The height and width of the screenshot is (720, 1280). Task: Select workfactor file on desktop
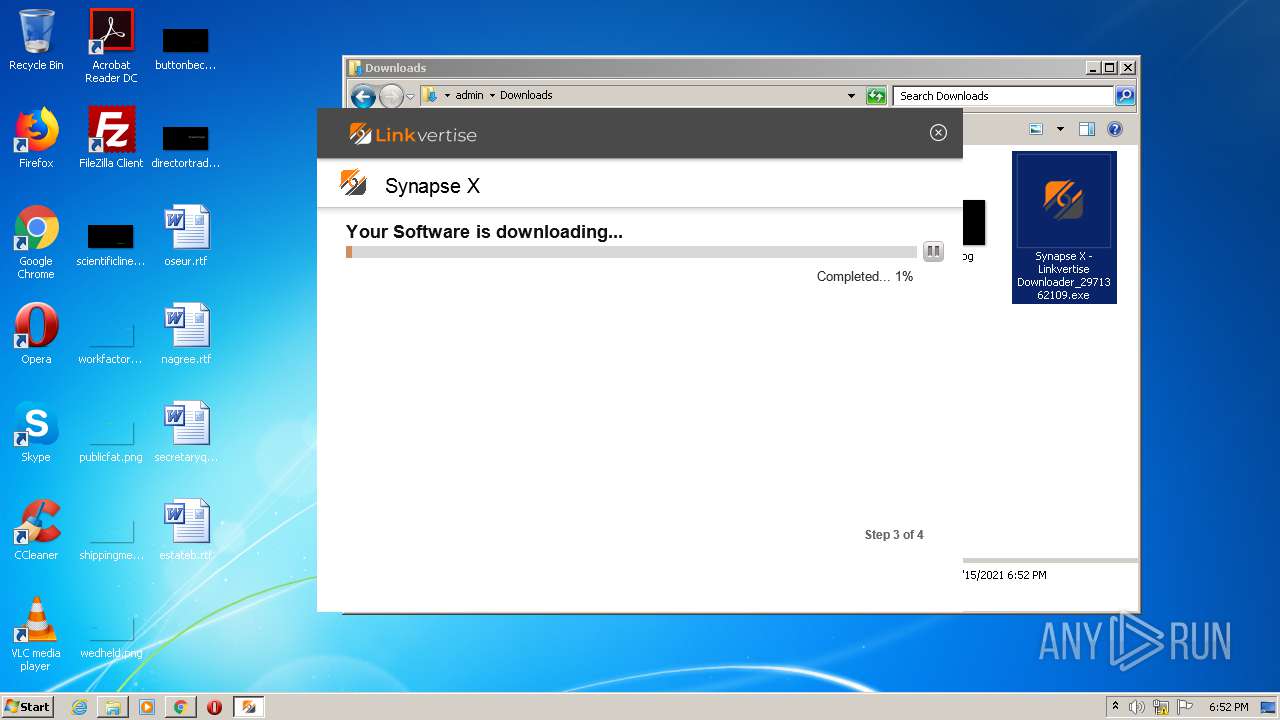click(x=111, y=342)
